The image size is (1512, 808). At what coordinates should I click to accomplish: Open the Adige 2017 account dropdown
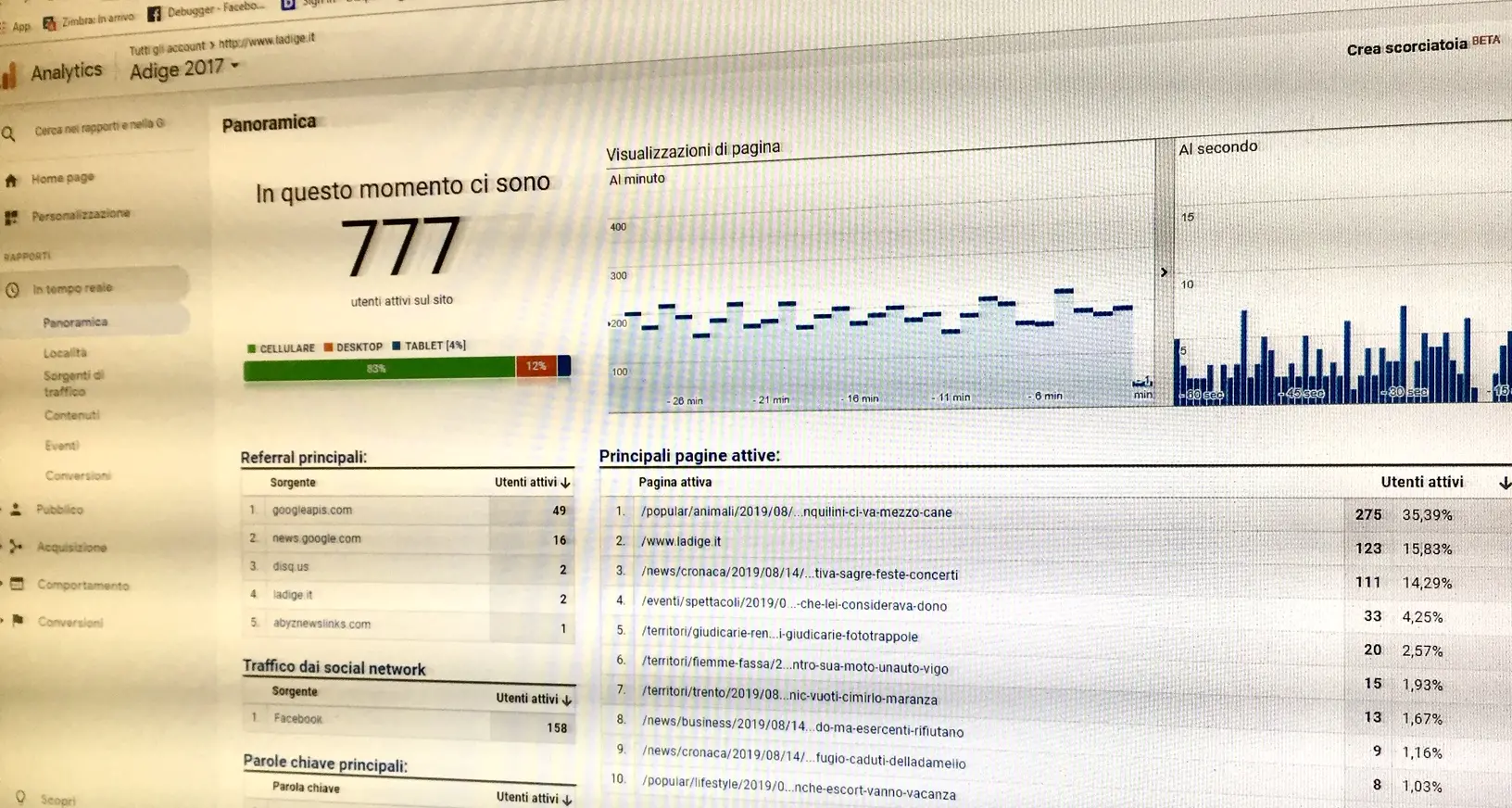pyautogui.click(x=184, y=69)
